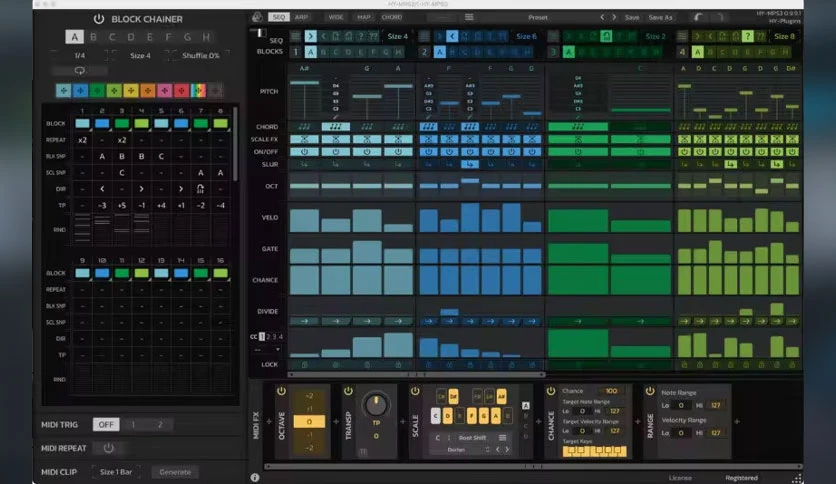
Task: Click the TP value +5 in step 3
Action: click(x=122, y=205)
